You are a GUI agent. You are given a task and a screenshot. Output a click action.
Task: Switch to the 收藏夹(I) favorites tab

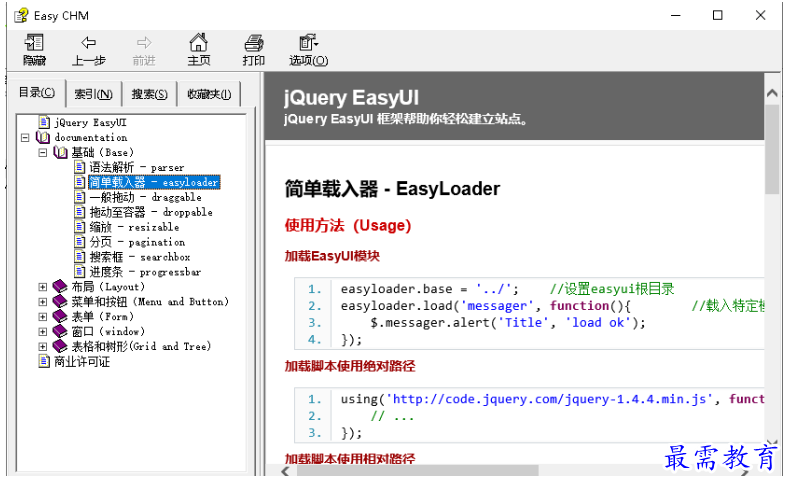(x=209, y=94)
